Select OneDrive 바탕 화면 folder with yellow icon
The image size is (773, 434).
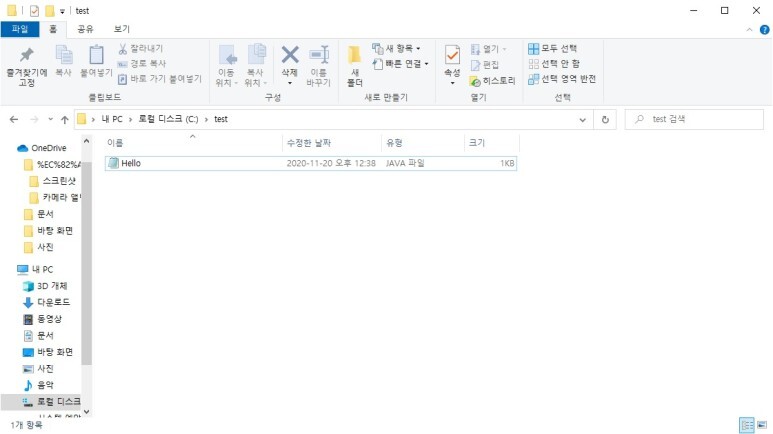coord(49,230)
